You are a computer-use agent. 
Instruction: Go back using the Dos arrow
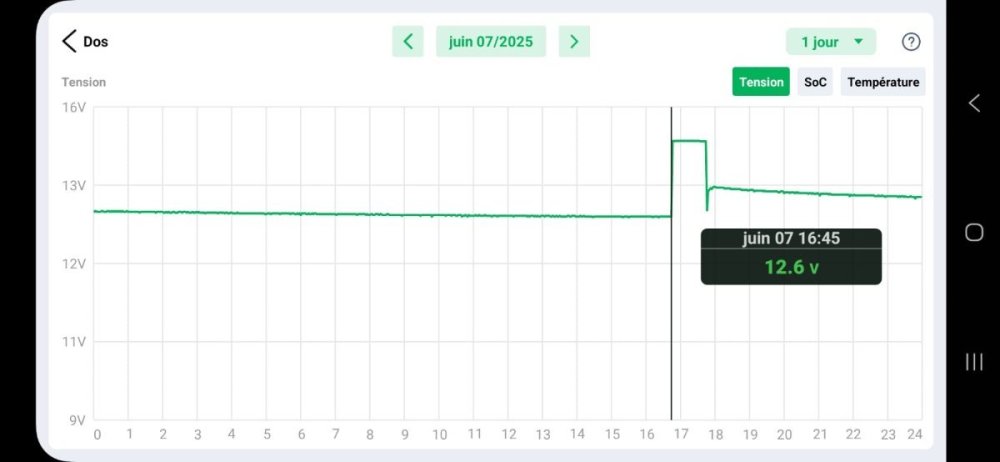69,41
